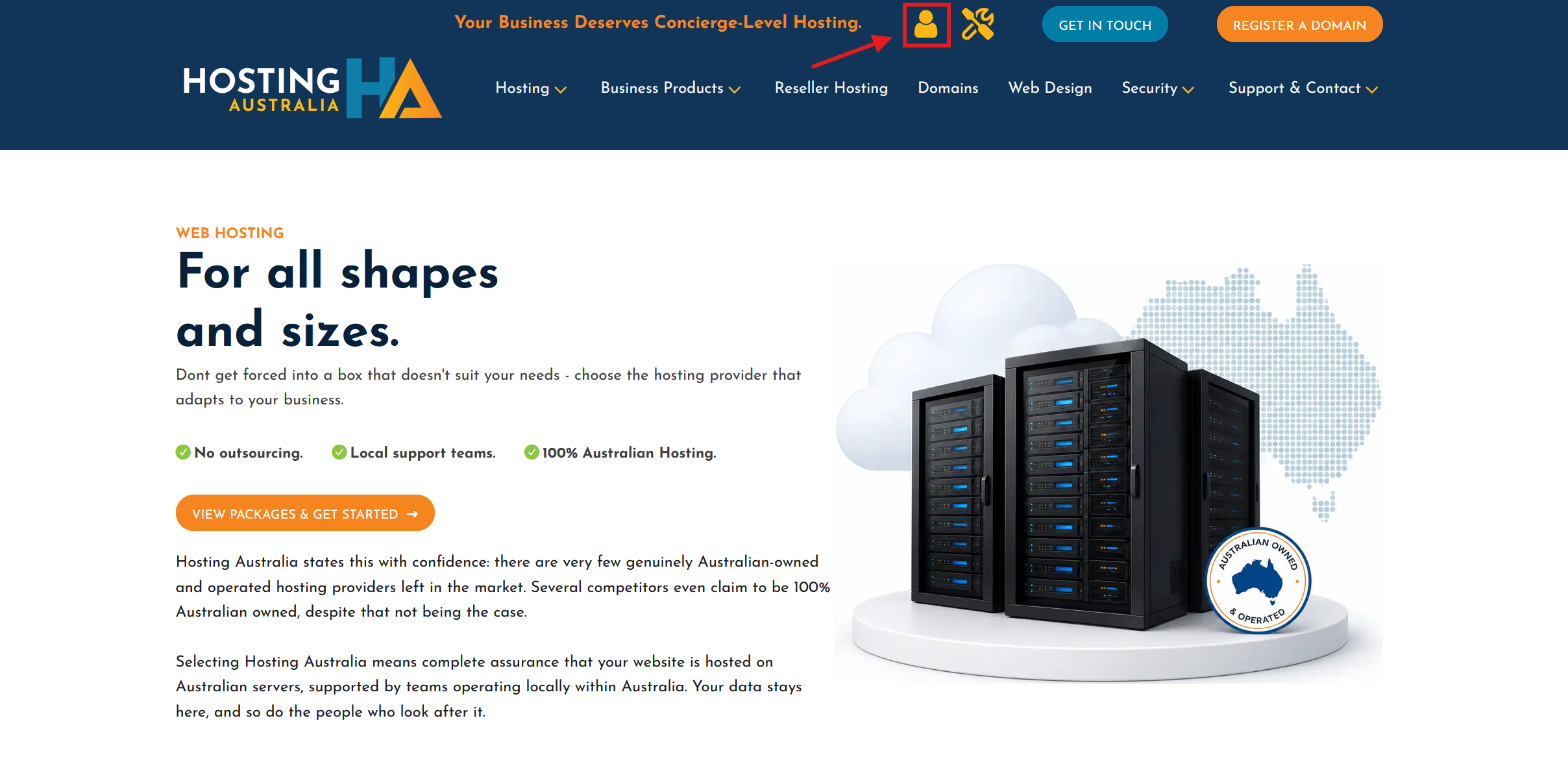This screenshot has width=1568, height=764.
Task: Expand the Hosting menu chevron
Action: pyautogui.click(x=561, y=90)
